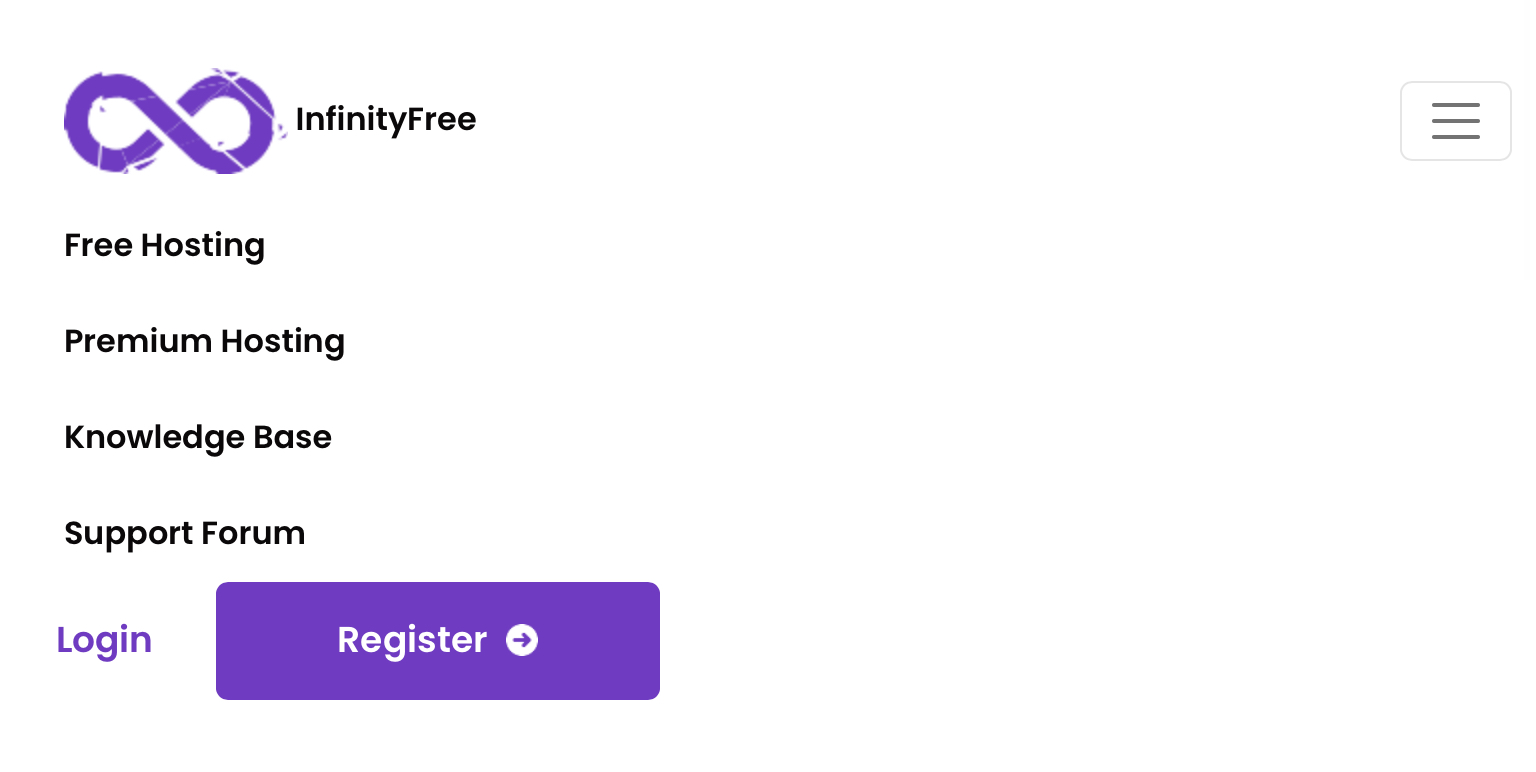Select Free Hosting in the navigation list
The height and width of the screenshot is (772, 1536).
164,245
